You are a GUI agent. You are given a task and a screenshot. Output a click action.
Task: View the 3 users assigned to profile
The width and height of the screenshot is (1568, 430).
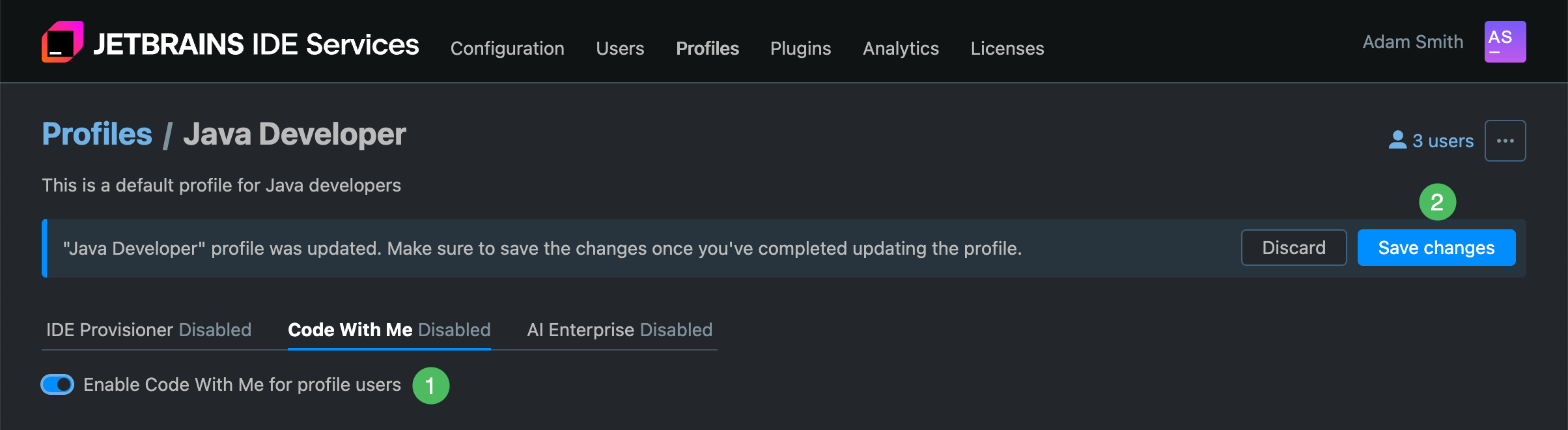[x=1442, y=140]
